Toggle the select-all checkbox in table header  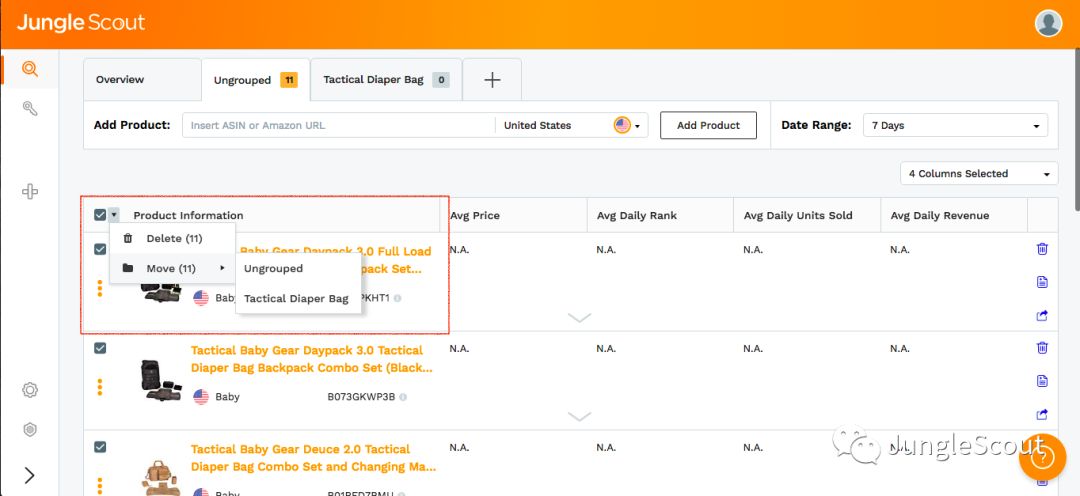100,215
